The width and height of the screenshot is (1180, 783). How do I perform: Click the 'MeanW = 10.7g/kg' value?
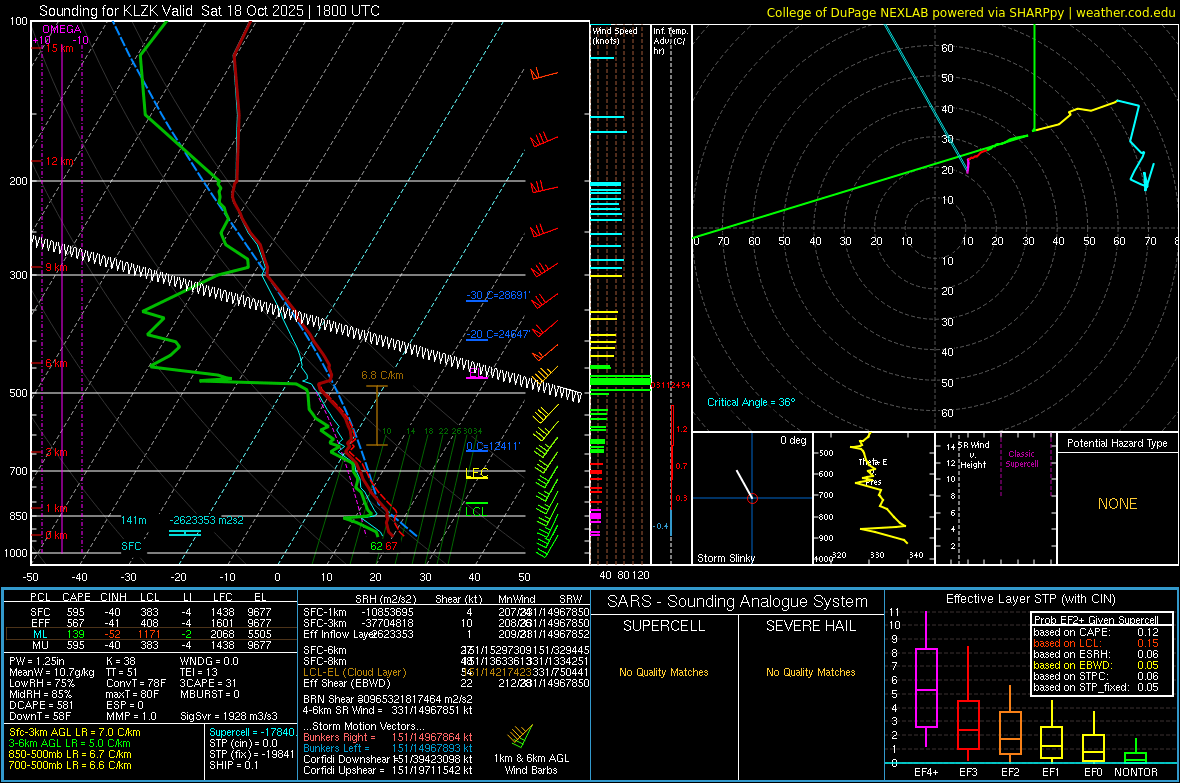[52, 672]
